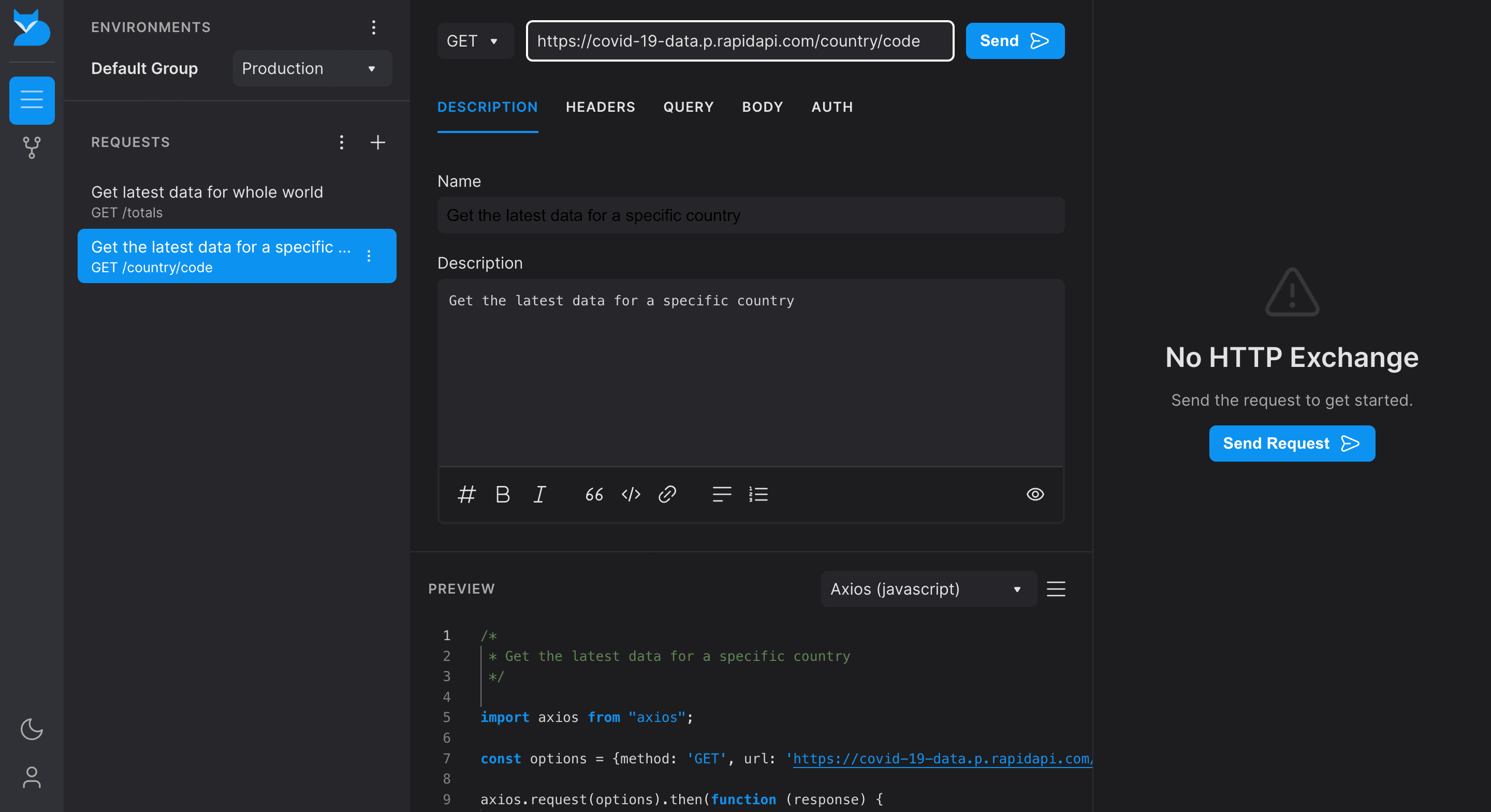
Task: Toggle dark mode moon icon
Action: point(32,729)
